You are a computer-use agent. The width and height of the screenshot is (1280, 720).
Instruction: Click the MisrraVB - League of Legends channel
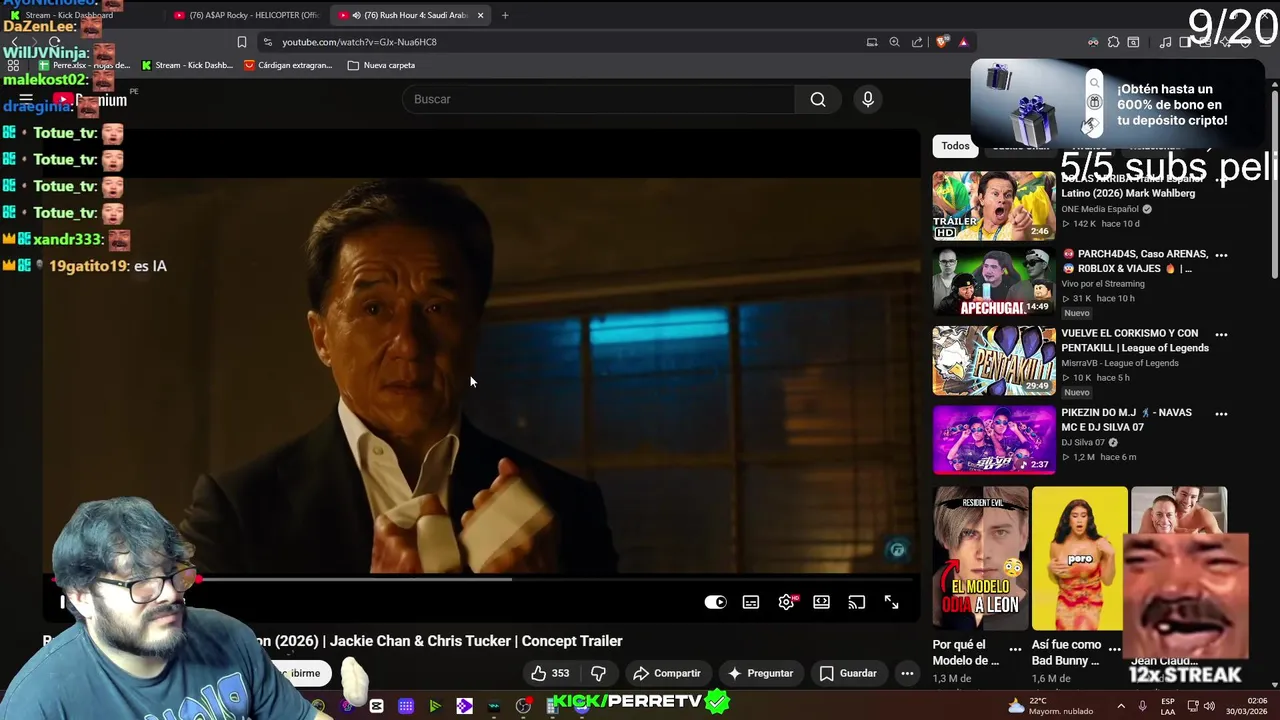pos(1120,363)
